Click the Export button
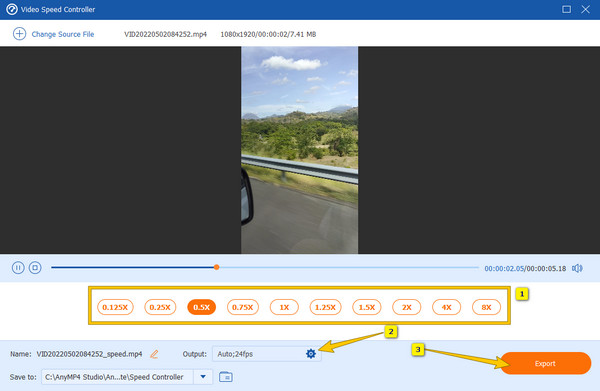This screenshot has width=600, height=391. click(x=545, y=363)
